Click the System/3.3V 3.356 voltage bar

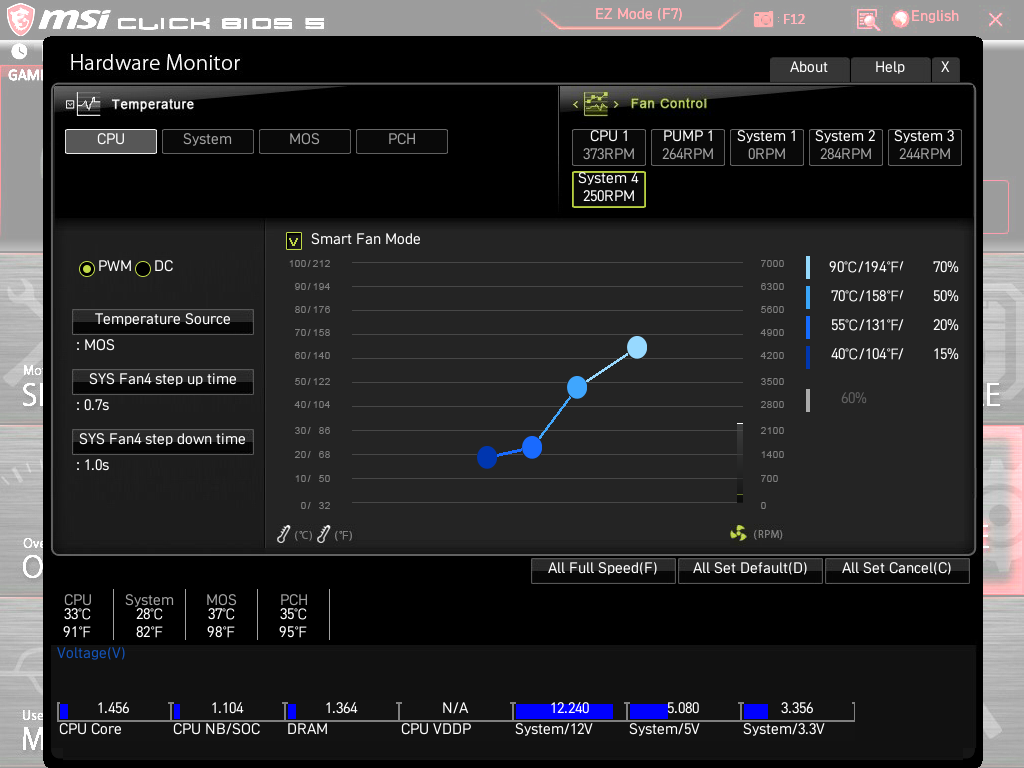pos(797,710)
